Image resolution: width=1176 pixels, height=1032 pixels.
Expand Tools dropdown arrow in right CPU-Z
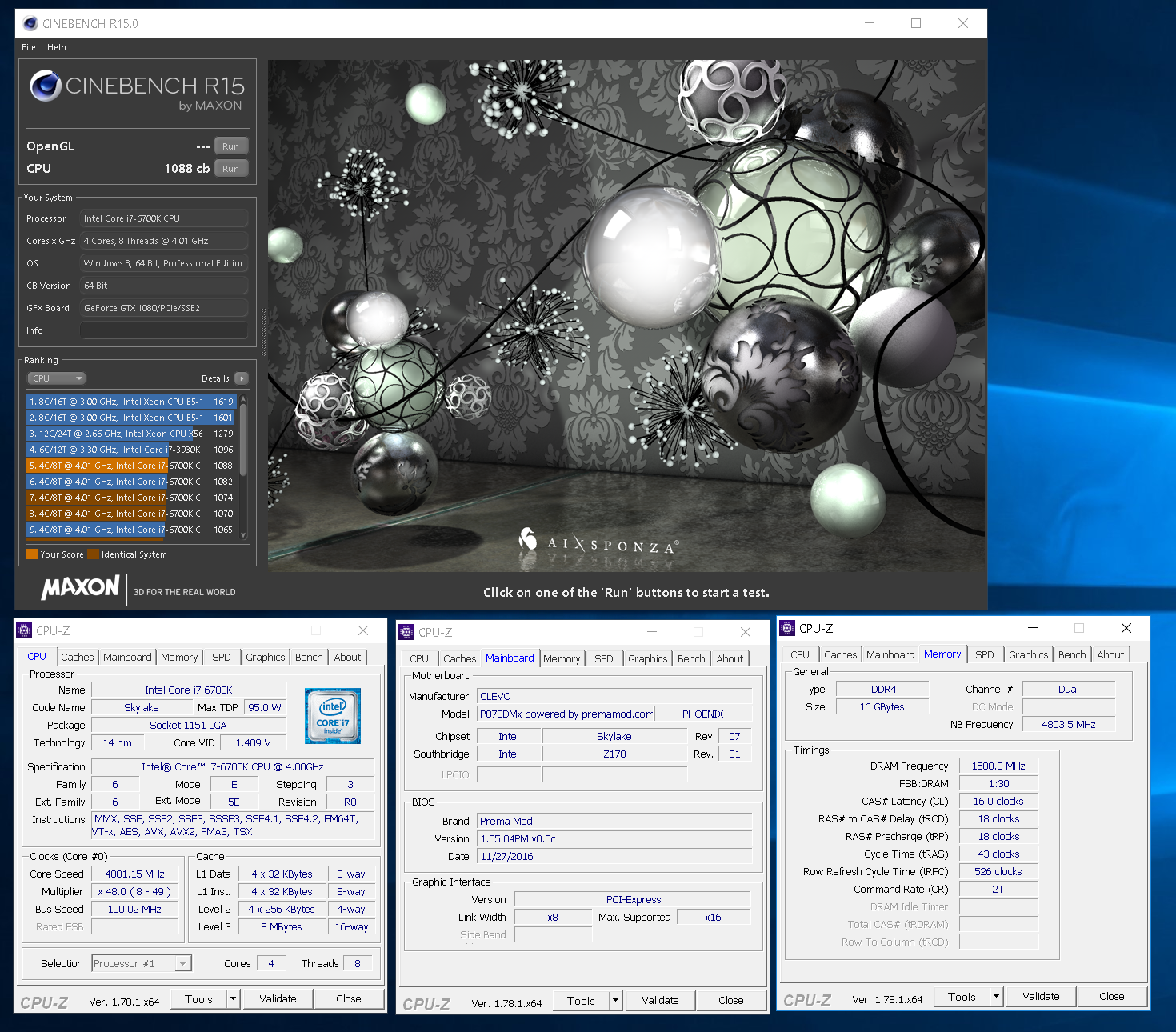(x=997, y=997)
